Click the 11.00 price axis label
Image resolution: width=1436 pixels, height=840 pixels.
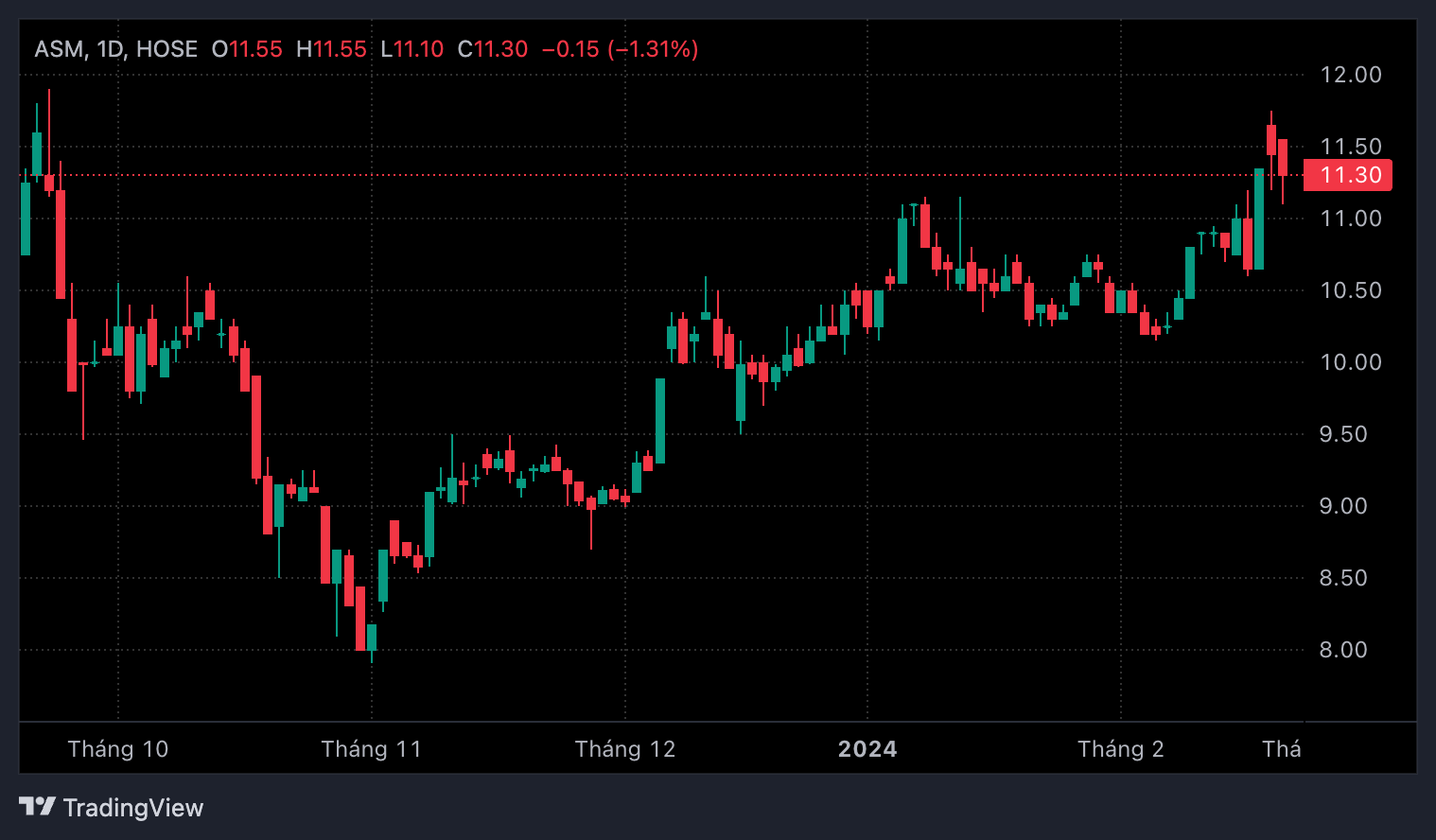(1351, 219)
